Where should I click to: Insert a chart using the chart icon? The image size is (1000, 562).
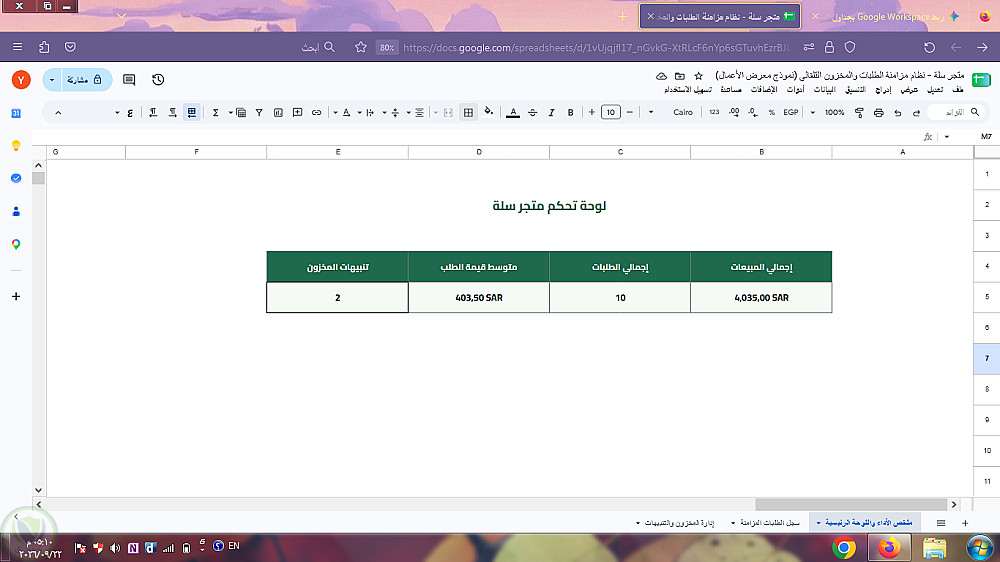point(278,112)
